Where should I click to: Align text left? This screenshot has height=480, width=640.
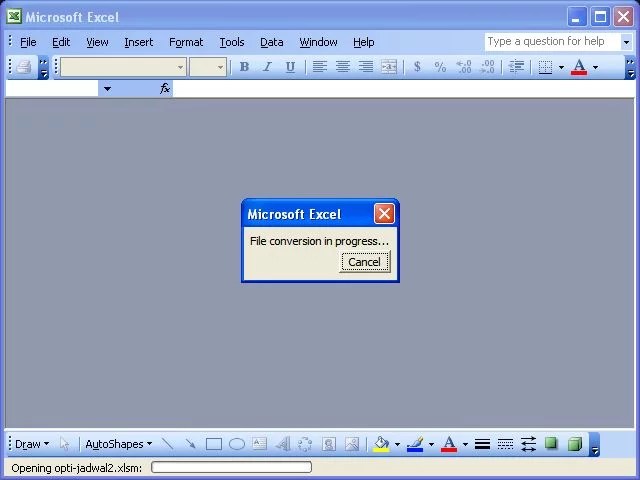320,67
